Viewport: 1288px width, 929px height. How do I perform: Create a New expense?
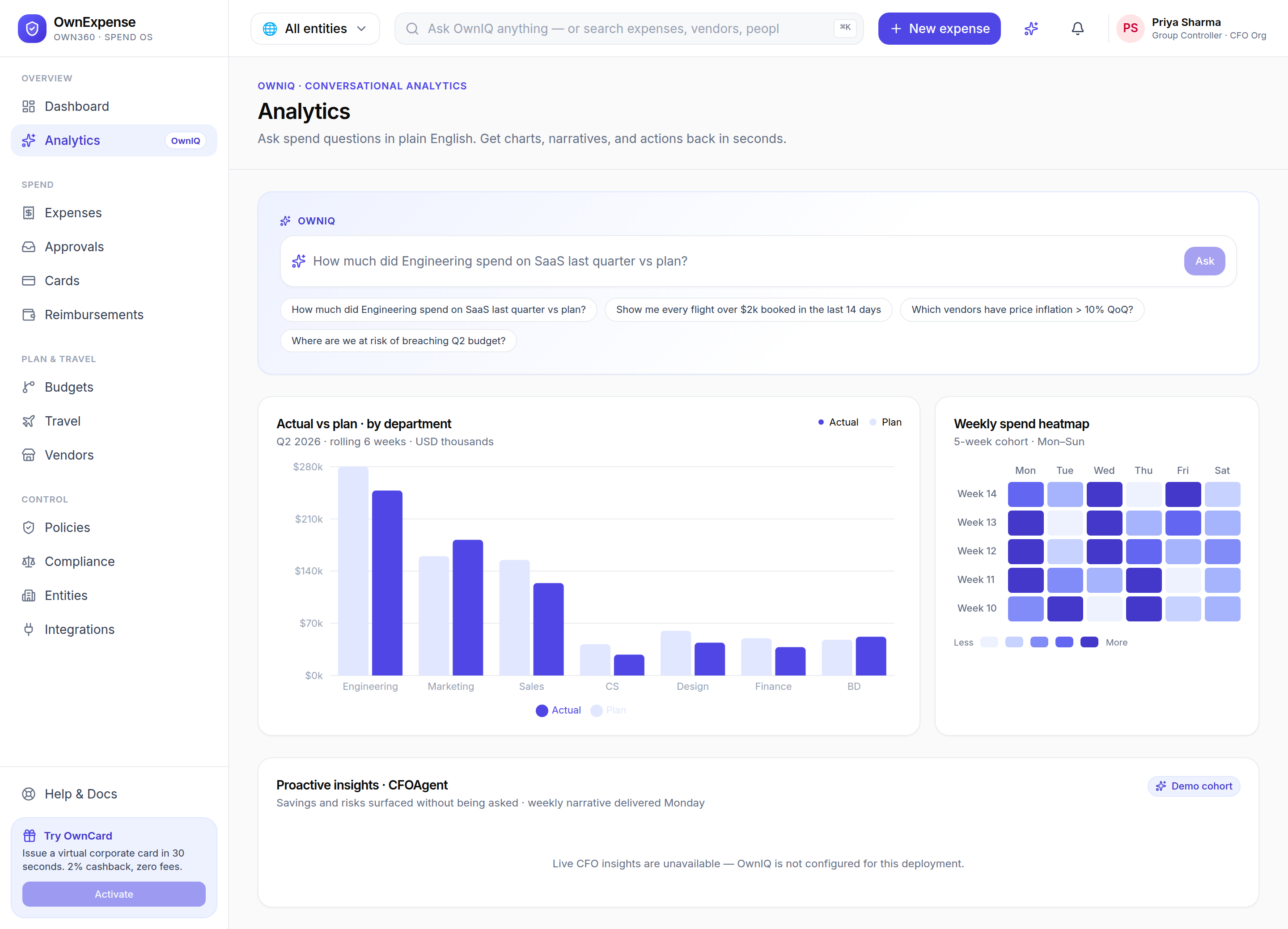(939, 29)
